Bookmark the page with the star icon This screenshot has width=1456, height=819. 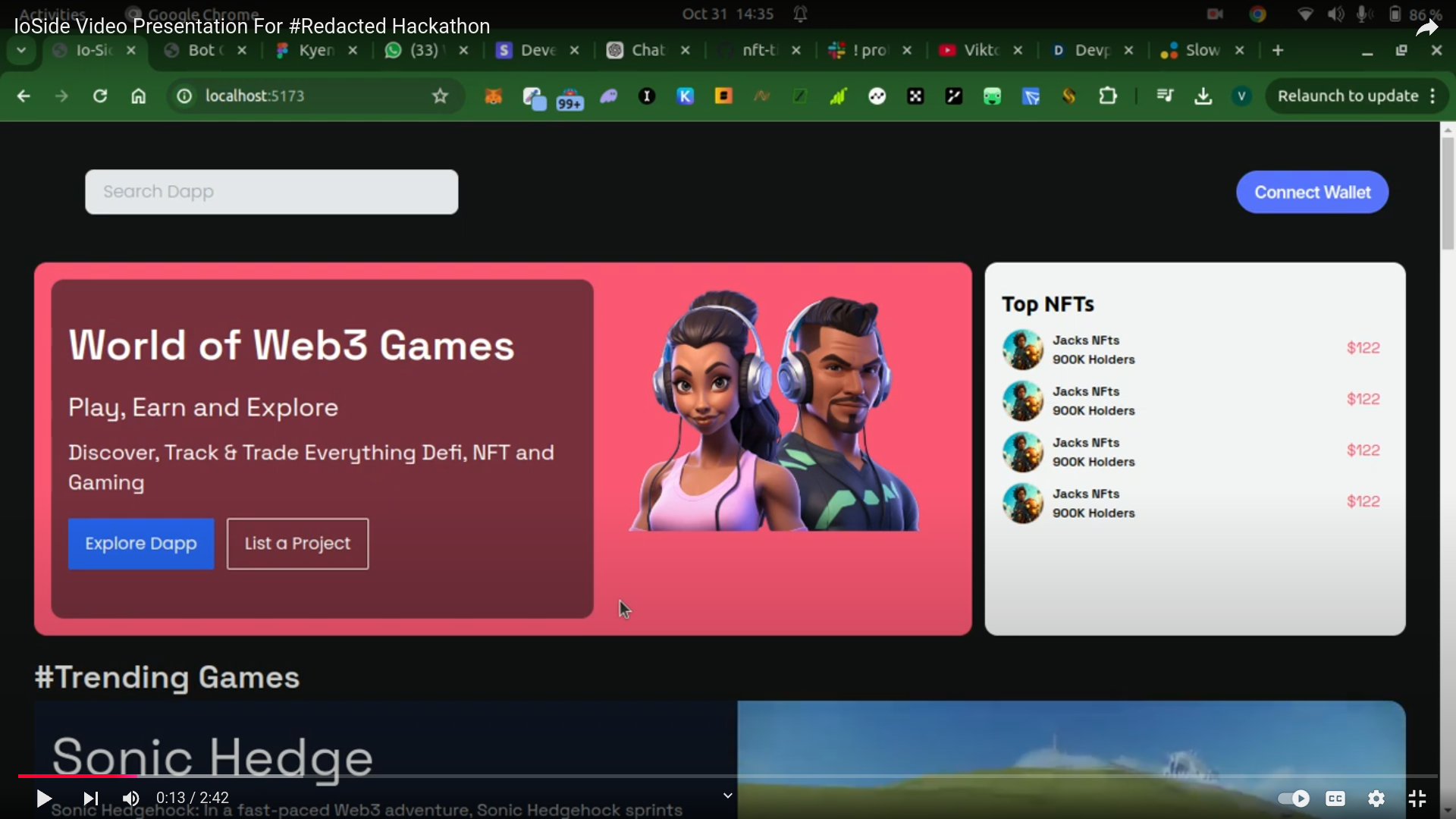[x=440, y=96]
